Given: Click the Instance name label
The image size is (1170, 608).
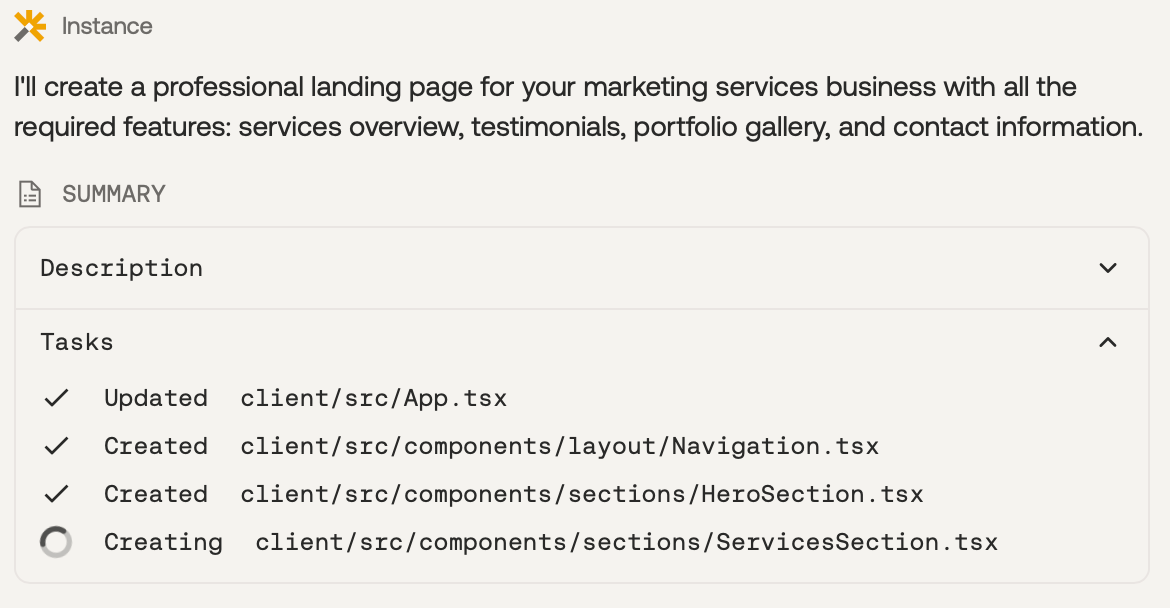Looking at the screenshot, I should [x=107, y=26].
